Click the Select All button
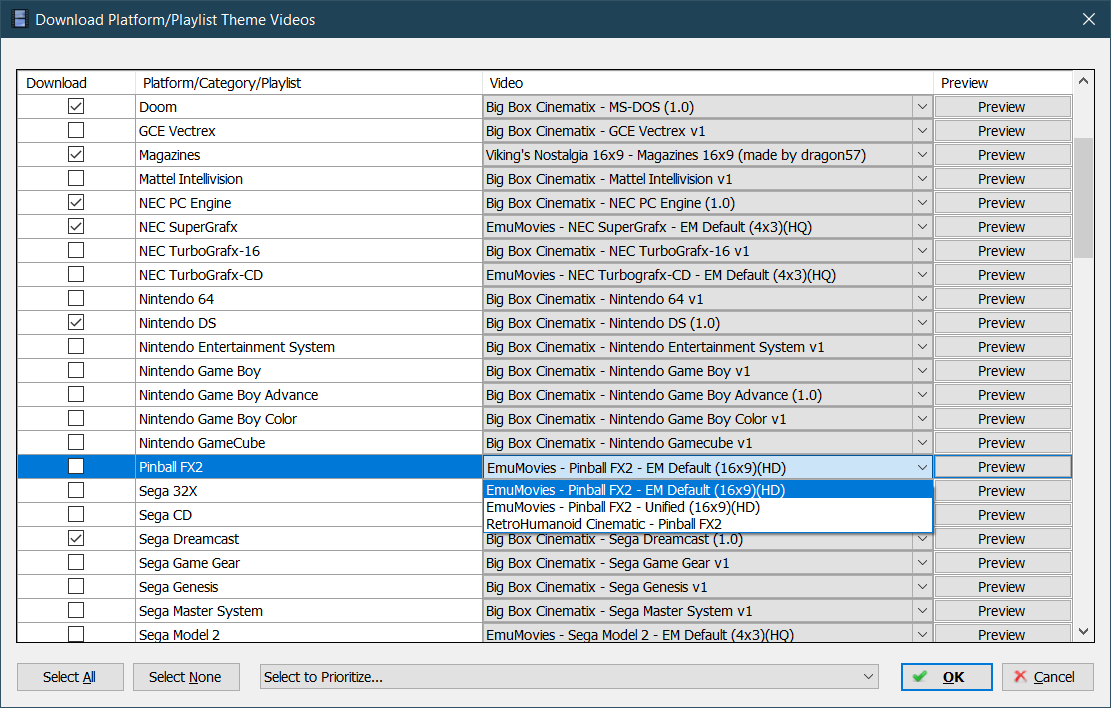This screenshot has width=1111, height=708. click(x=70, y=677)
